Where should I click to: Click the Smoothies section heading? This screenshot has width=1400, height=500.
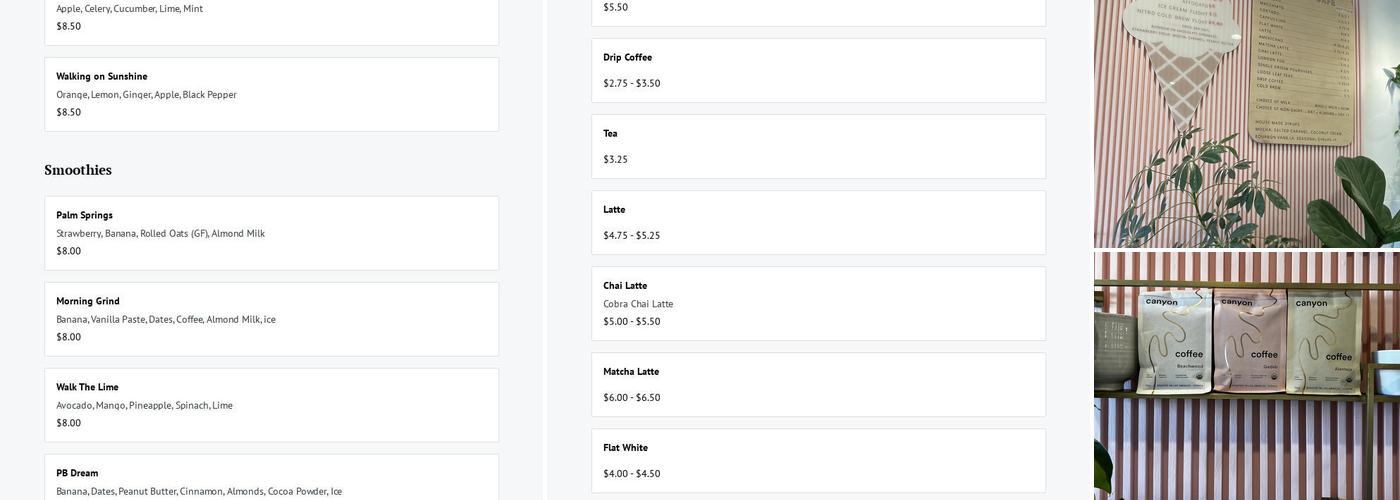(x=78, y=170)
